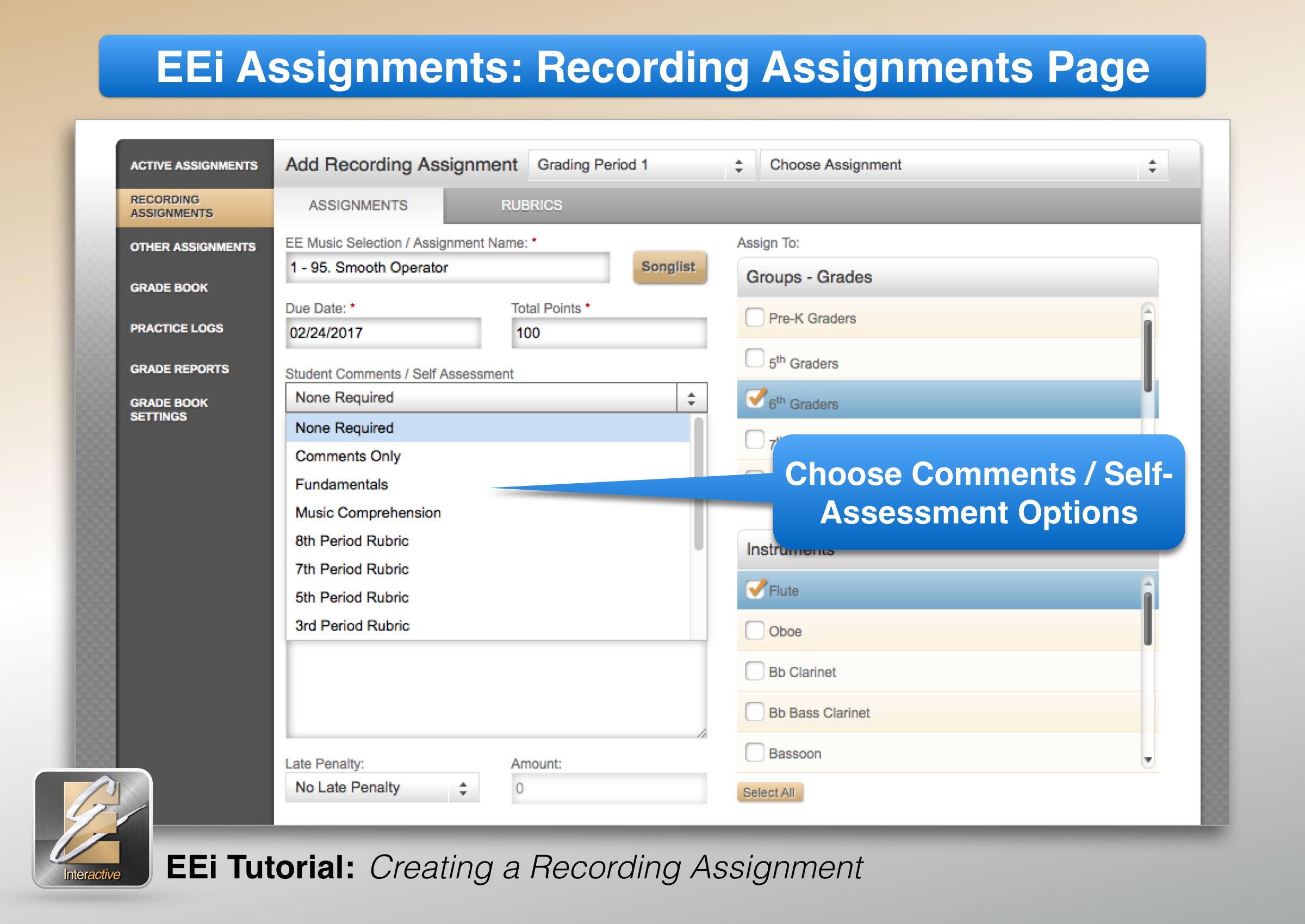The height and width of the screenshot is (924, 1305).
Task: Click the late penalty Amount field
Action: (609, 789)
